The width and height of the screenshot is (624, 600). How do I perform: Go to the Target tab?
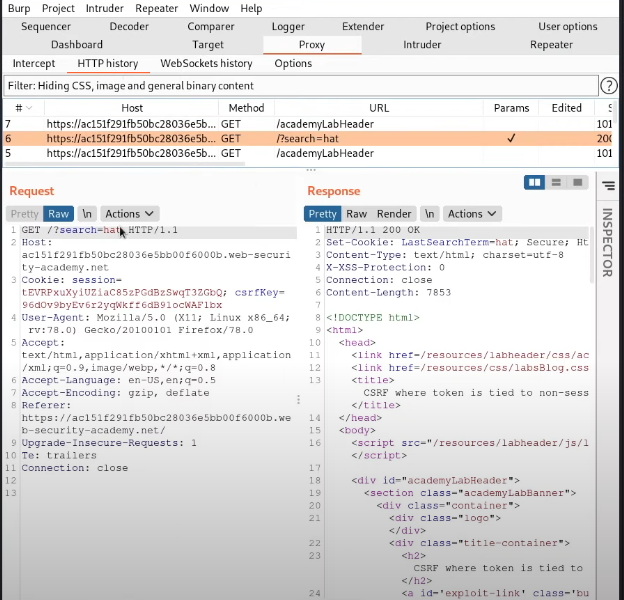(x=208, y=45)
